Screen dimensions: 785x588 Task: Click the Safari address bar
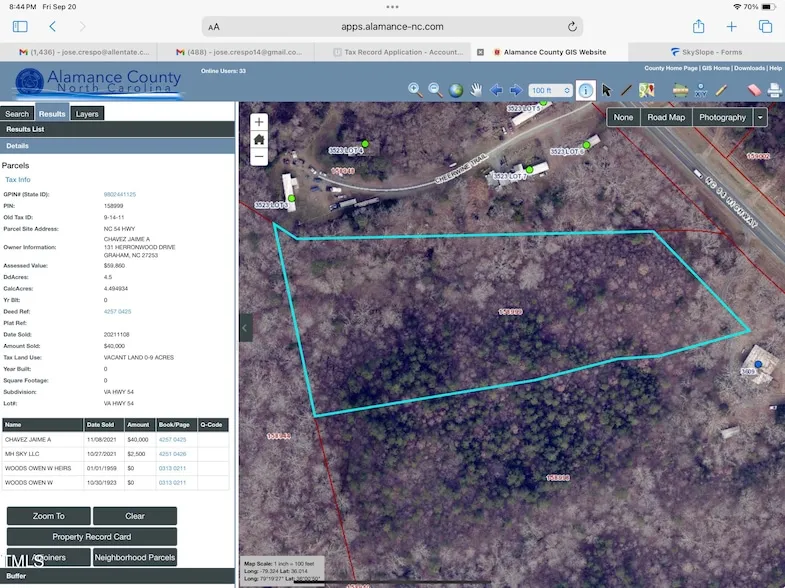click(x=392, y=27)
